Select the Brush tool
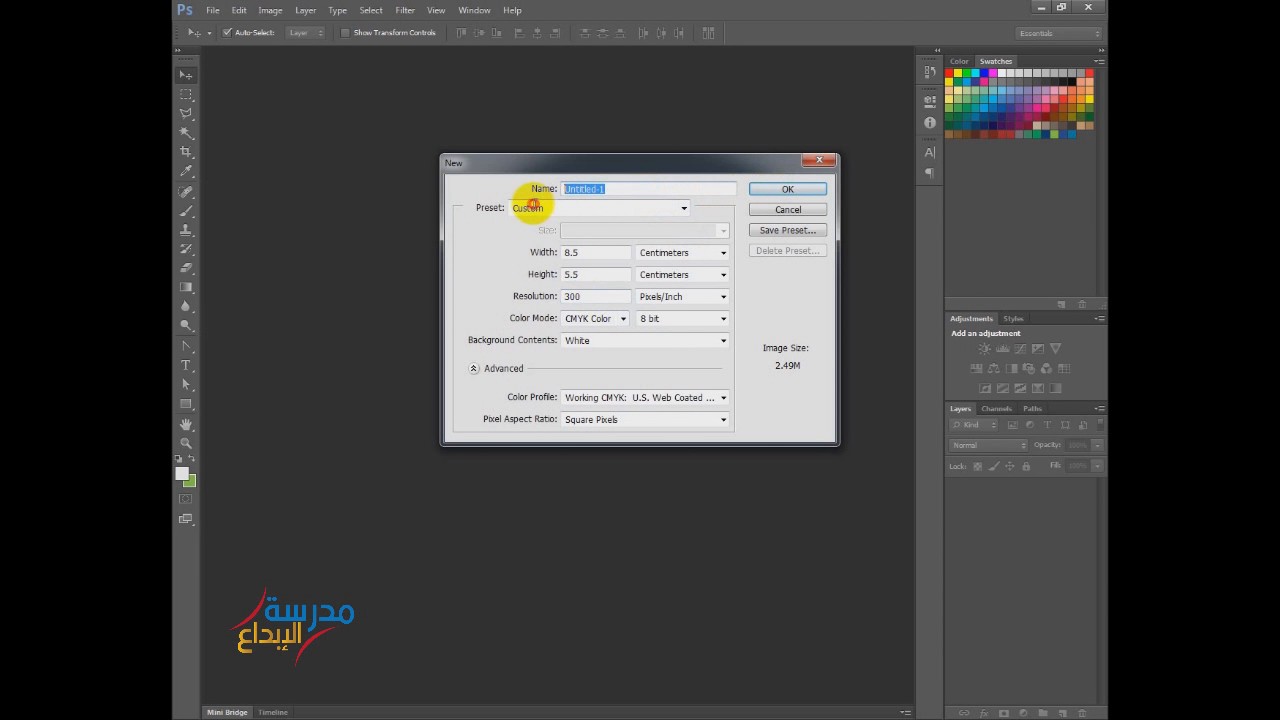Screen dimensions: 1280x720 (186, 210)
